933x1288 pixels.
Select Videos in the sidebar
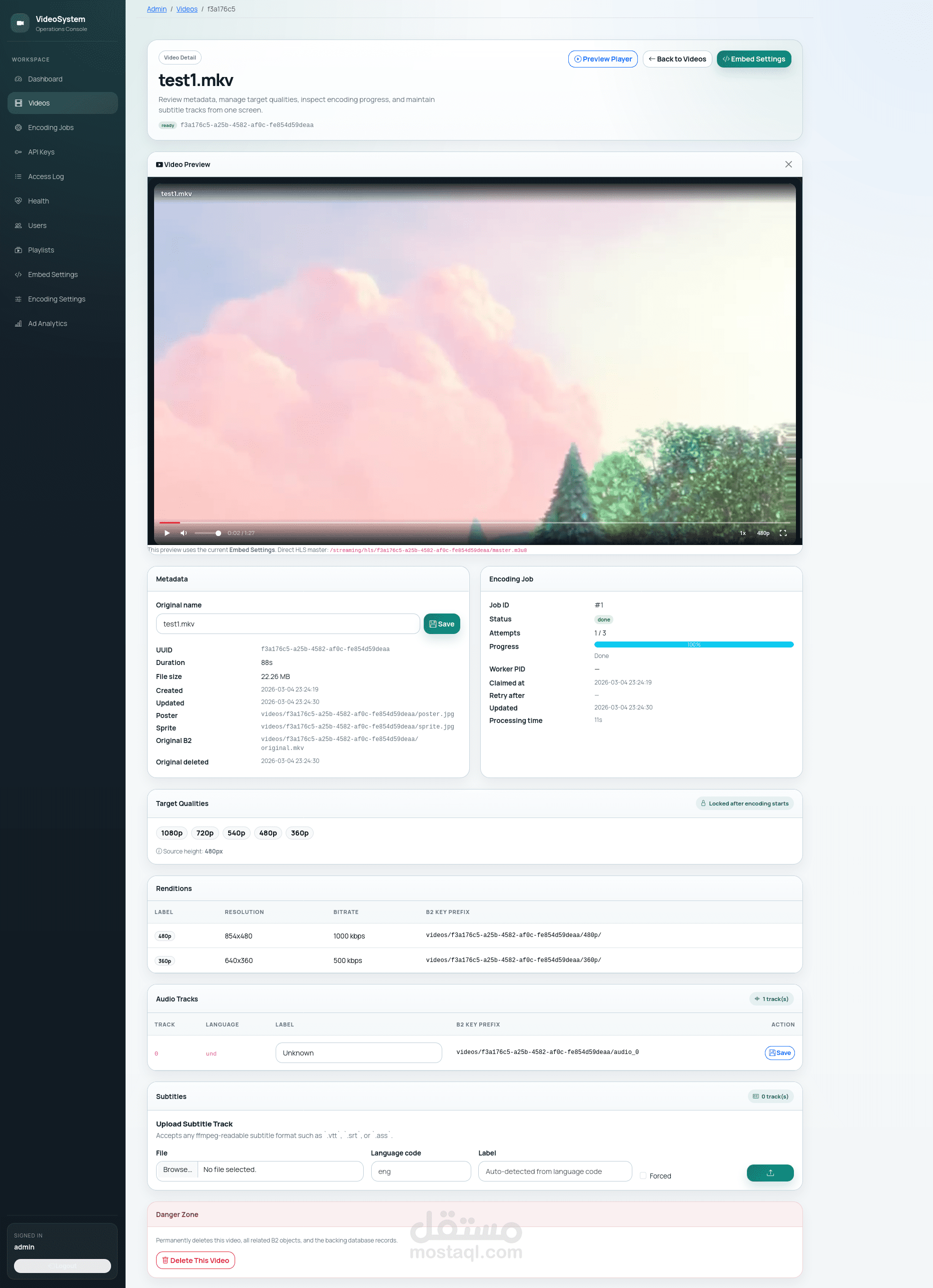(63, 103)
